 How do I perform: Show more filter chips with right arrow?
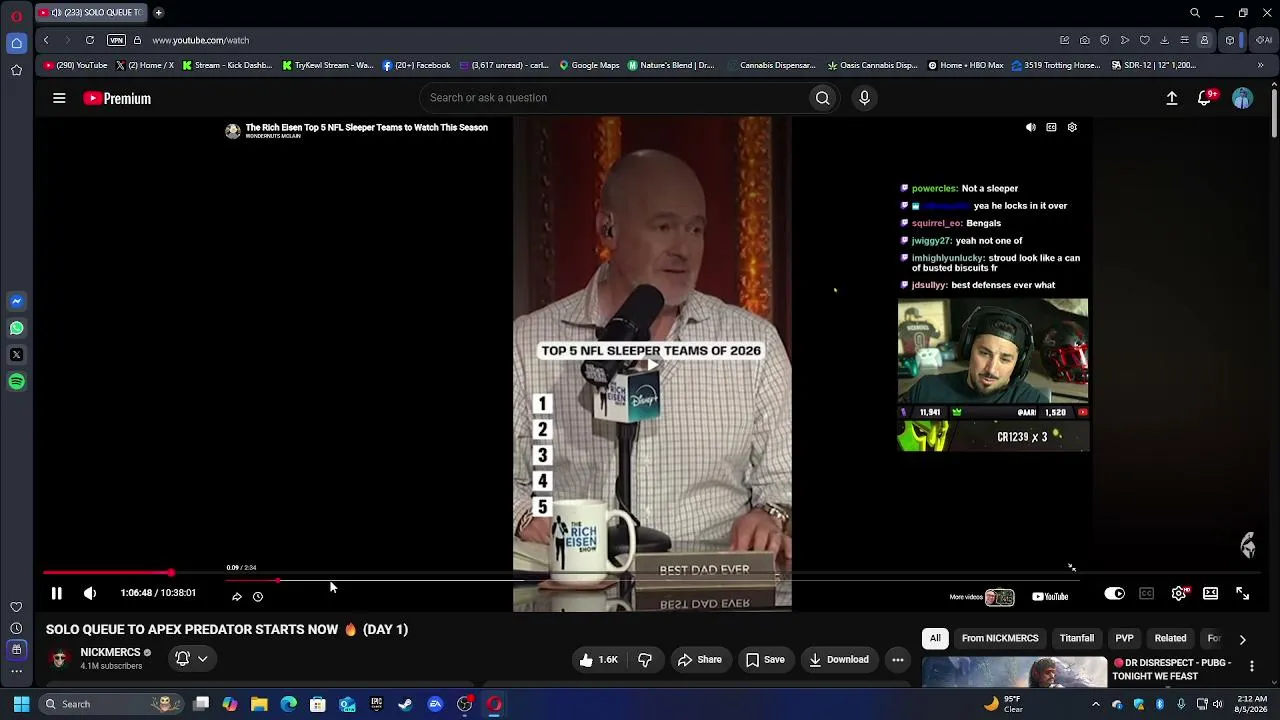[1242, 639]
